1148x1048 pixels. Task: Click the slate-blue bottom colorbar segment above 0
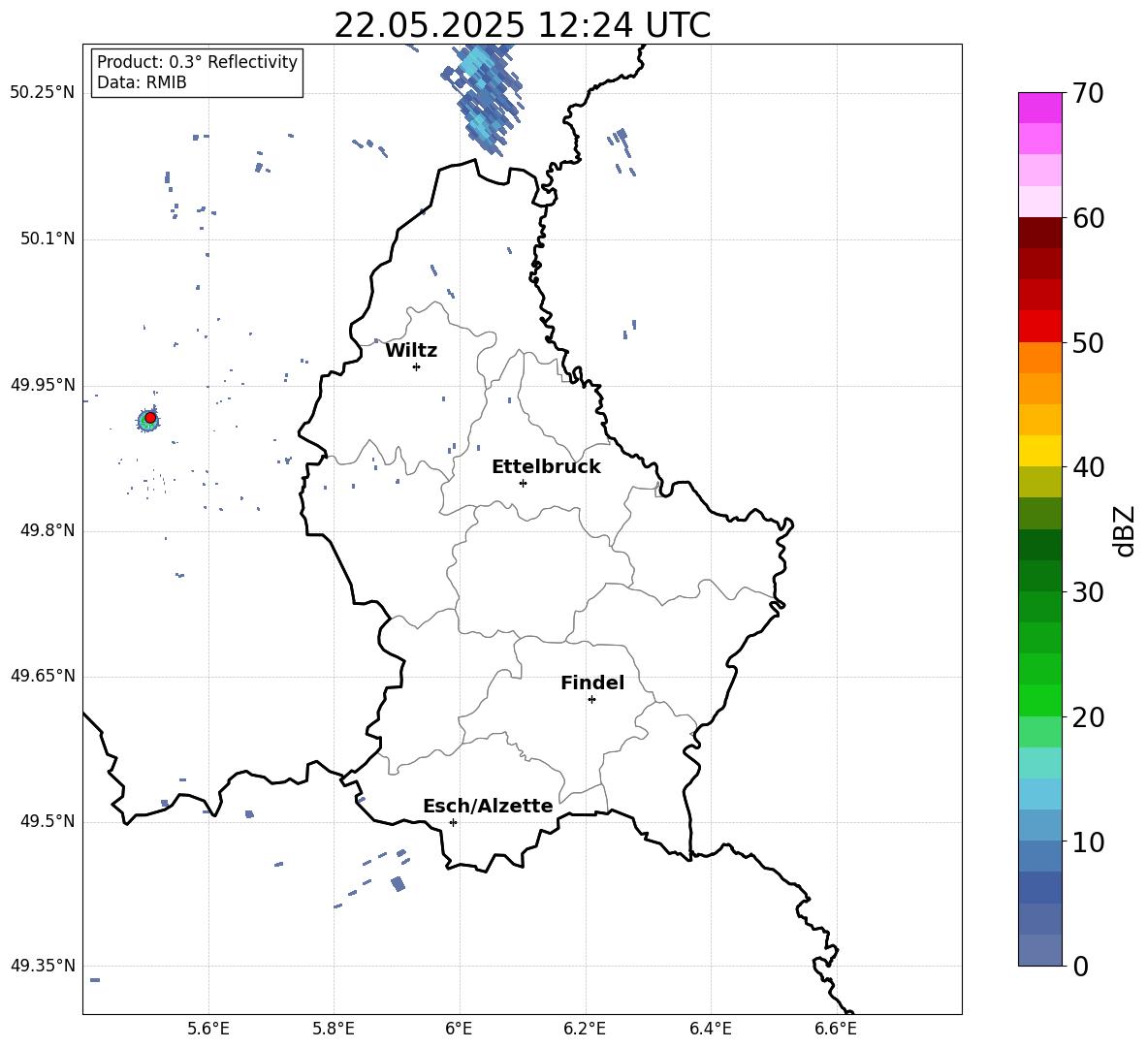pyautogui.click(x=1039, y=950)
